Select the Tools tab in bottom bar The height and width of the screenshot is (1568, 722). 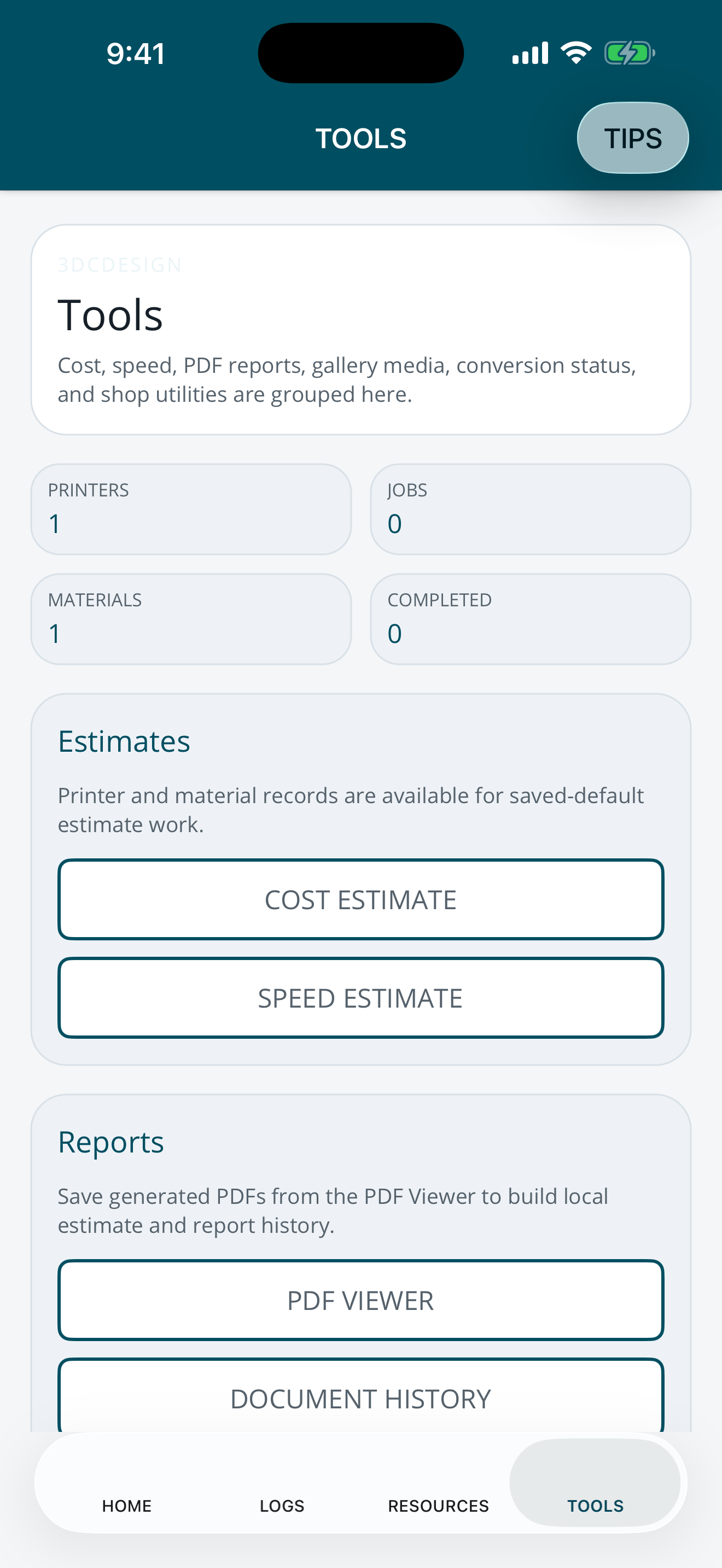pos(595,1483)
